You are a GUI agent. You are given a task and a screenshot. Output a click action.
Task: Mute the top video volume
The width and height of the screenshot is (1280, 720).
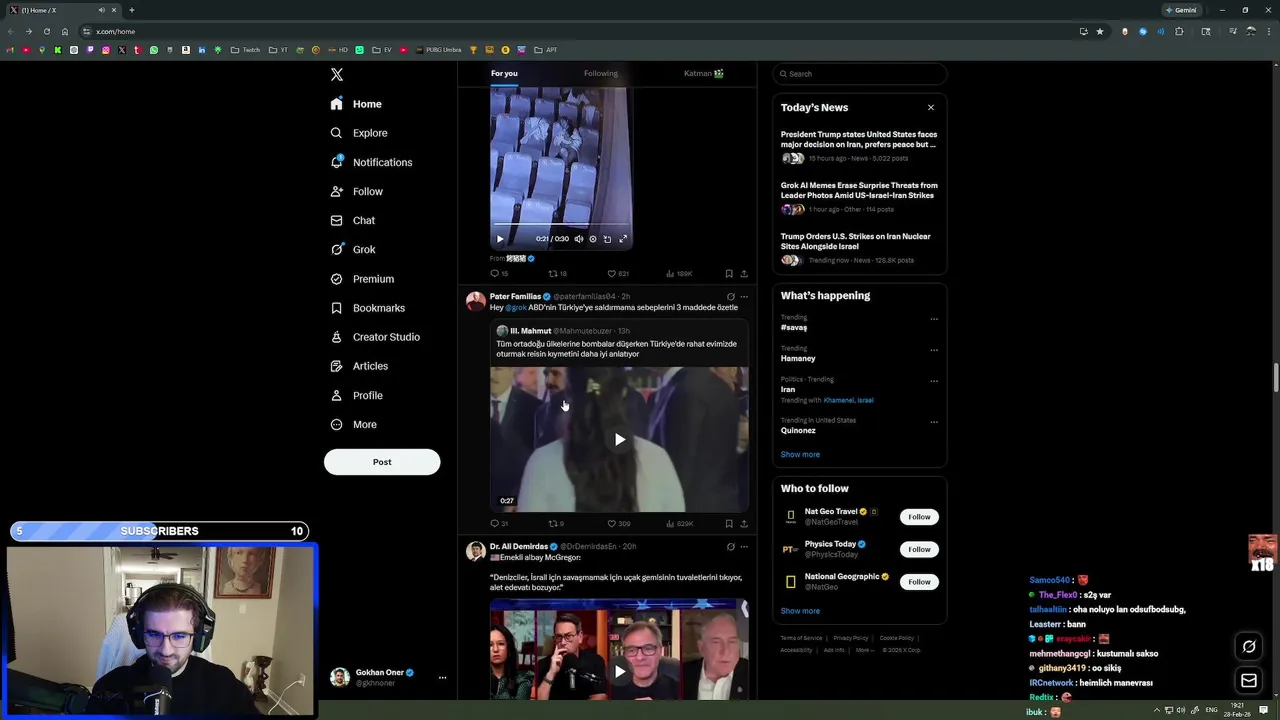(578, 239)
